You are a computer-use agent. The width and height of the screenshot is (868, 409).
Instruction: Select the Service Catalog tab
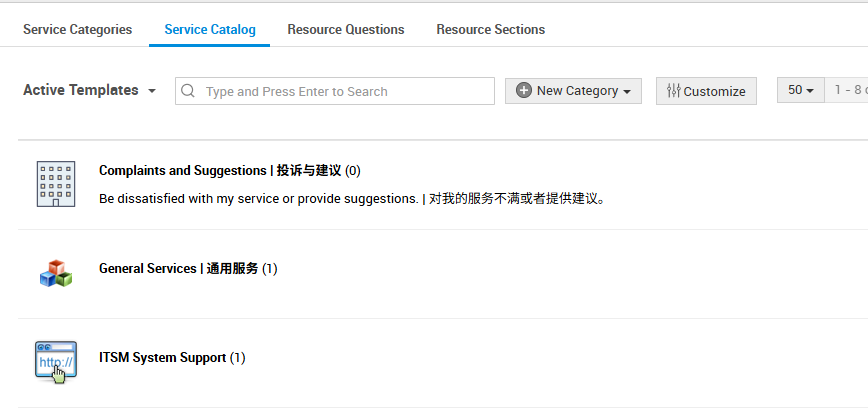pos(210,29)
